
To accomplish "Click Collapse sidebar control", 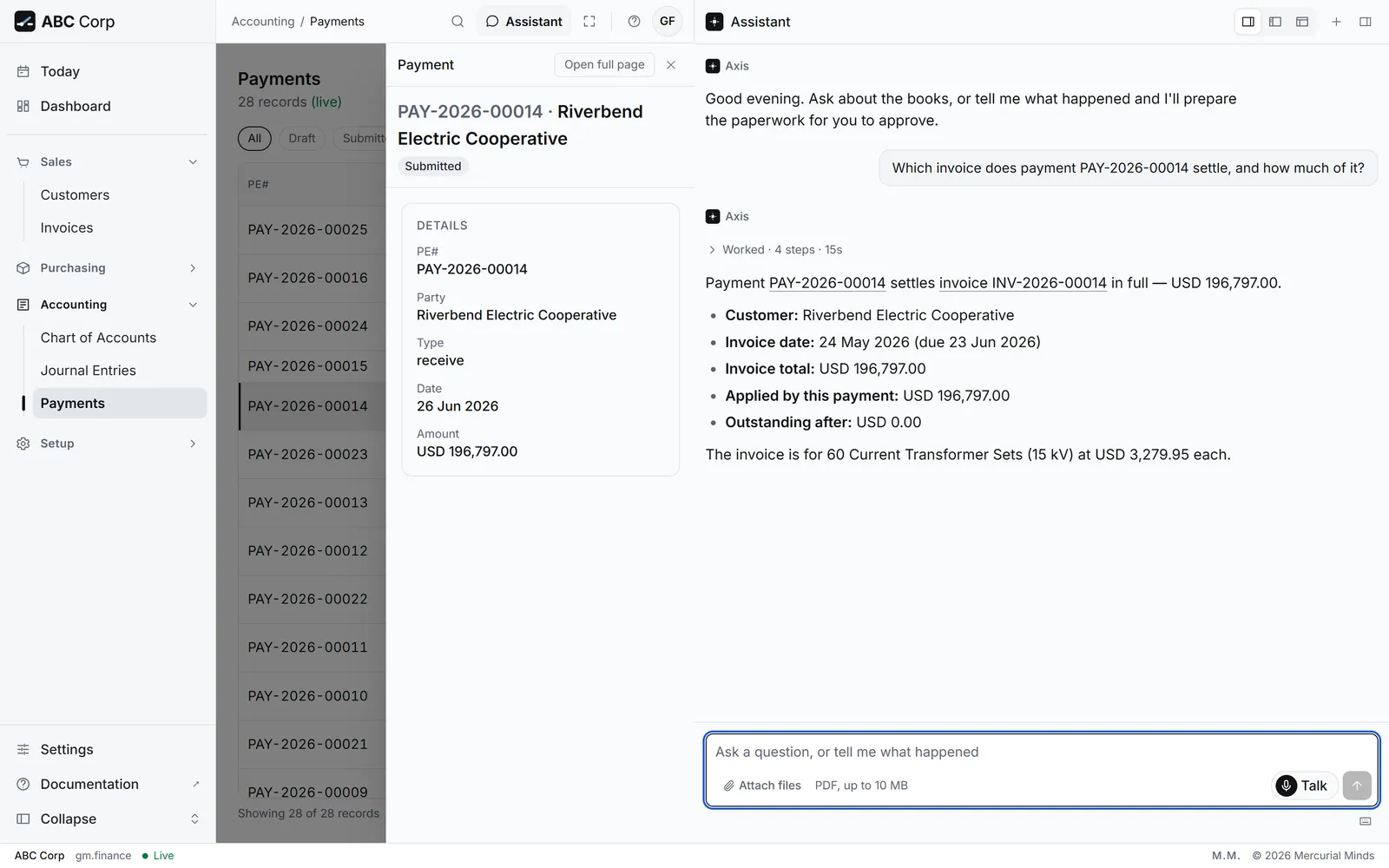I will click(x=108, y=819).
